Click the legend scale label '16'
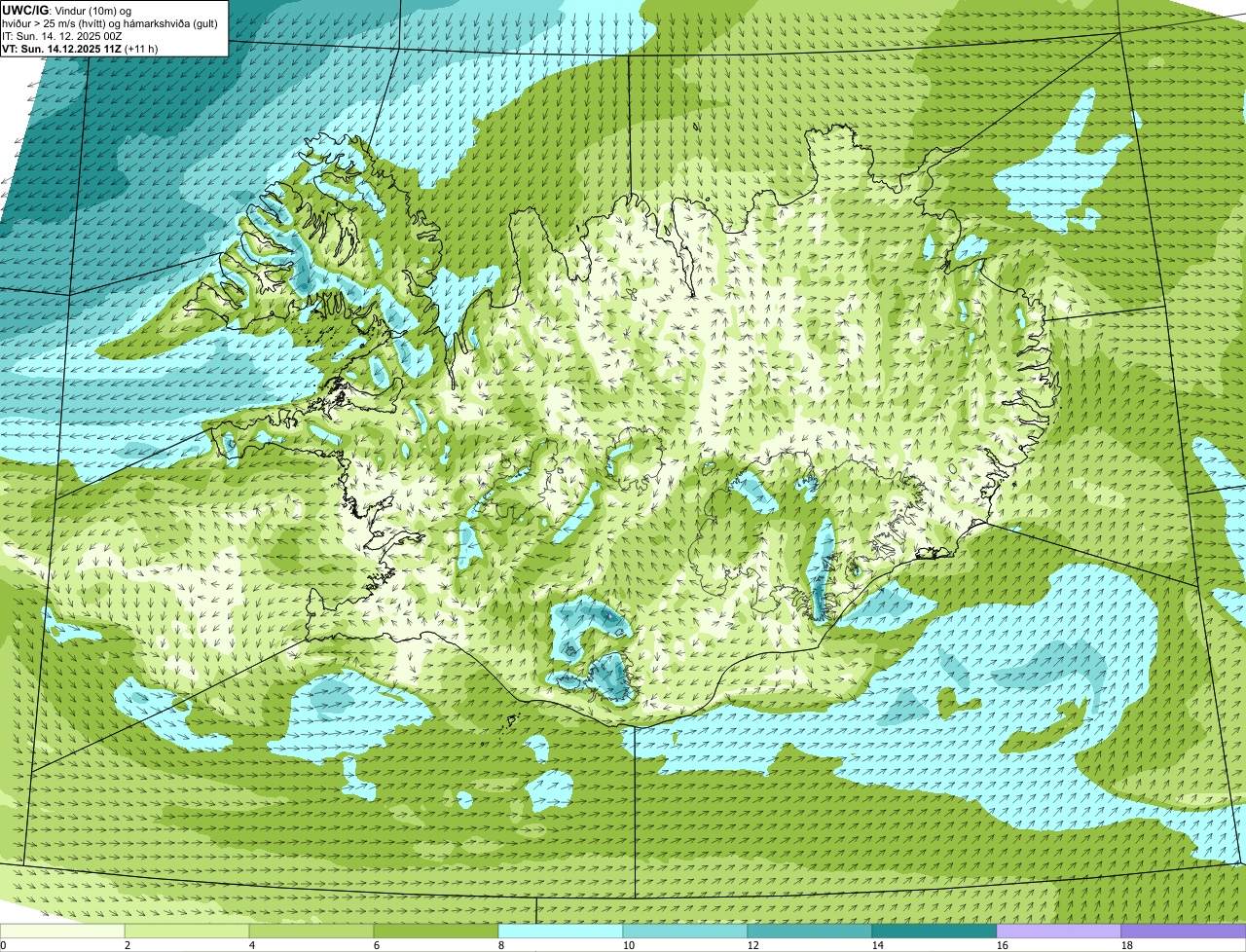The width and height of the screenshot is (1246, 952). pos(1003,945)
